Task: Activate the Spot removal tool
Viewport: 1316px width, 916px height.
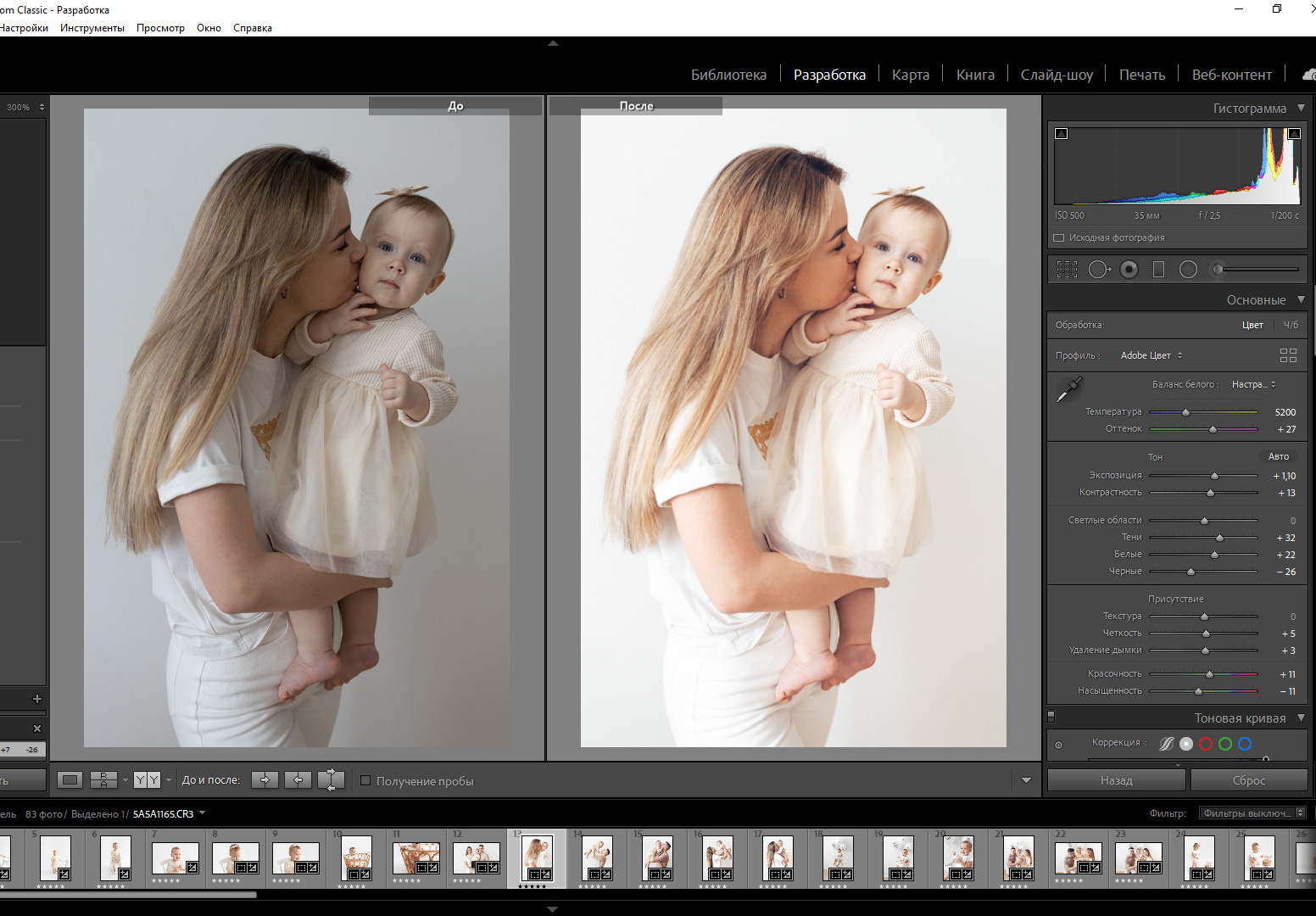Action: click(x=1099, y=270)
